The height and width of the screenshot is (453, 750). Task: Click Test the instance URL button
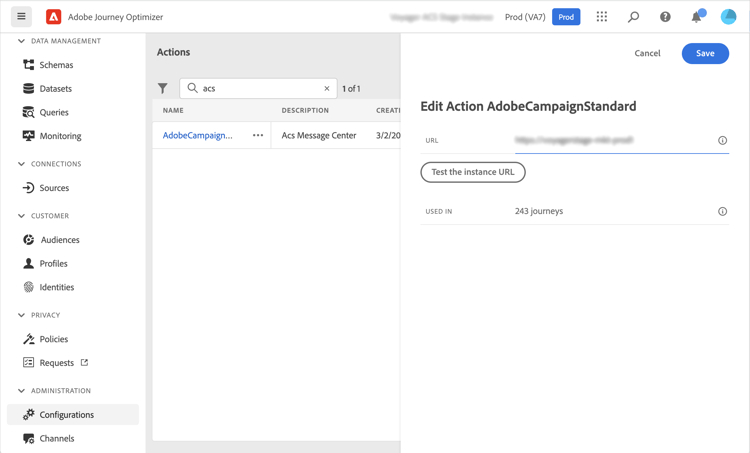[x=473, y=172]
